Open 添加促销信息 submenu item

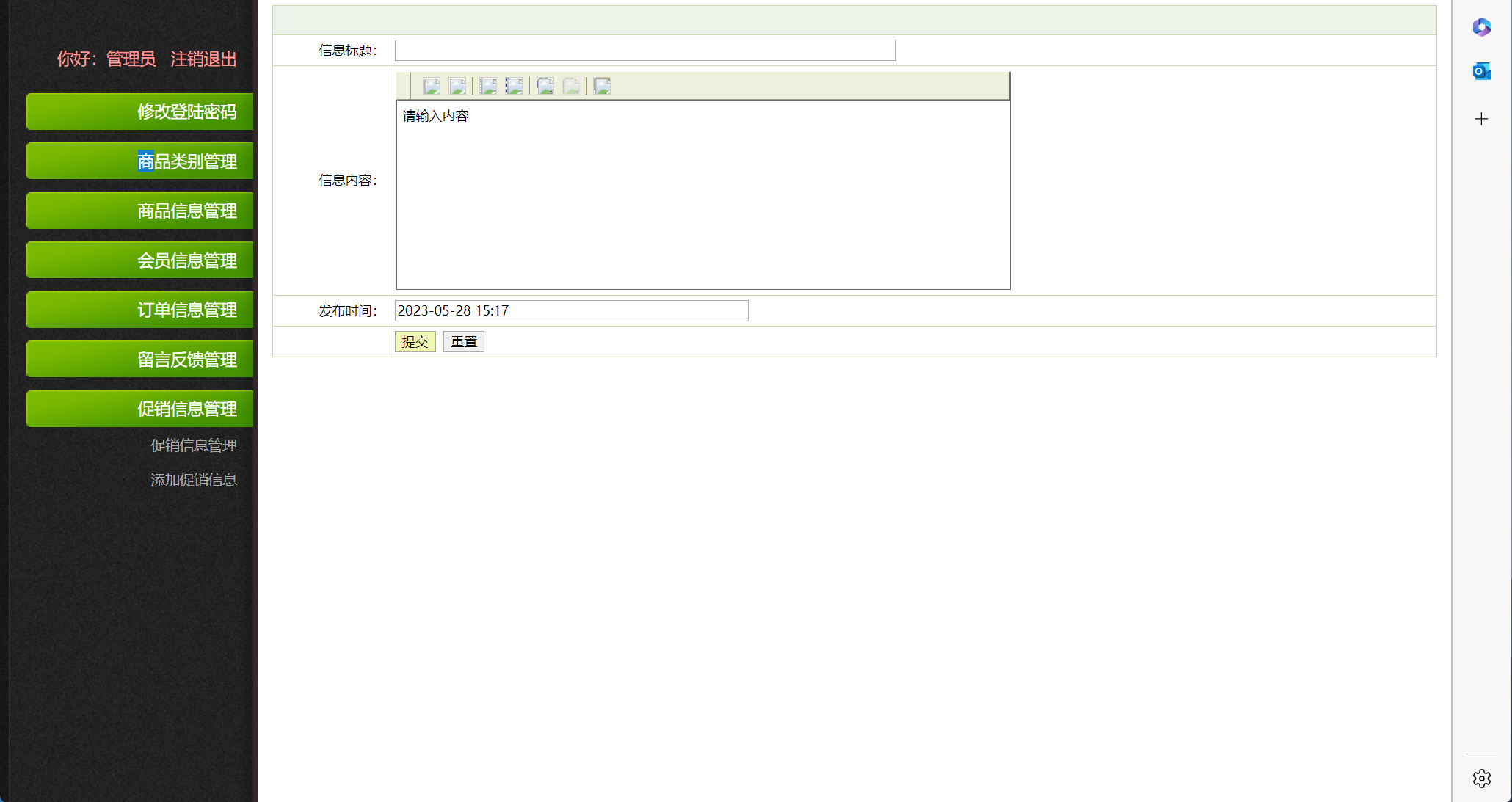click(193, 480)
